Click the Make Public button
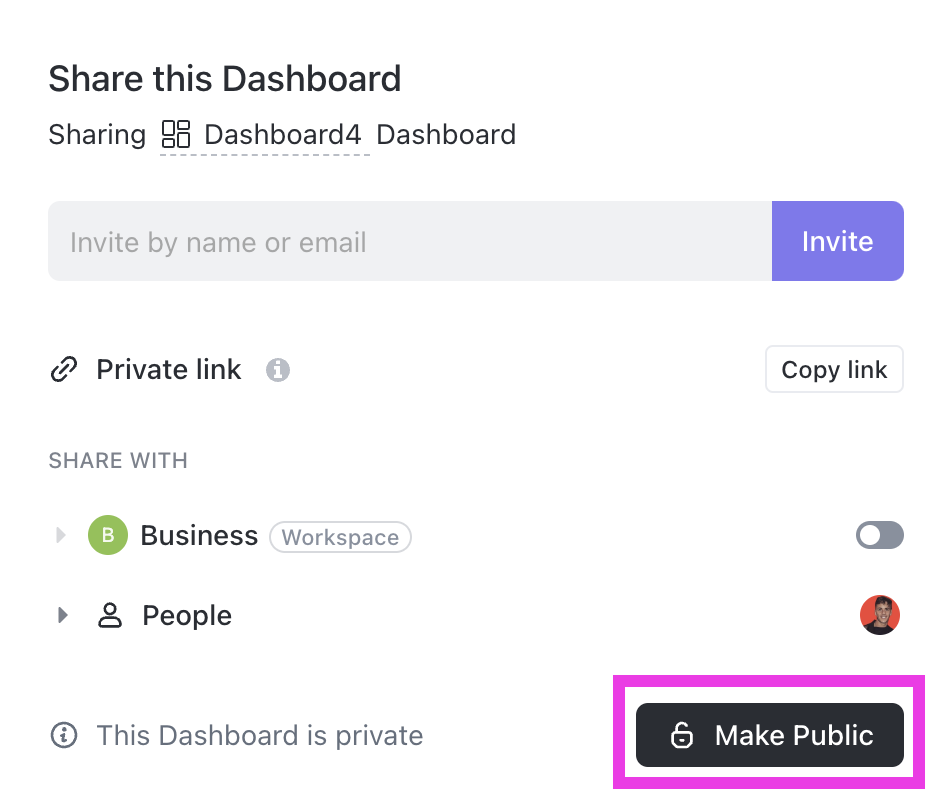952x808 pixels. [769, 735]
